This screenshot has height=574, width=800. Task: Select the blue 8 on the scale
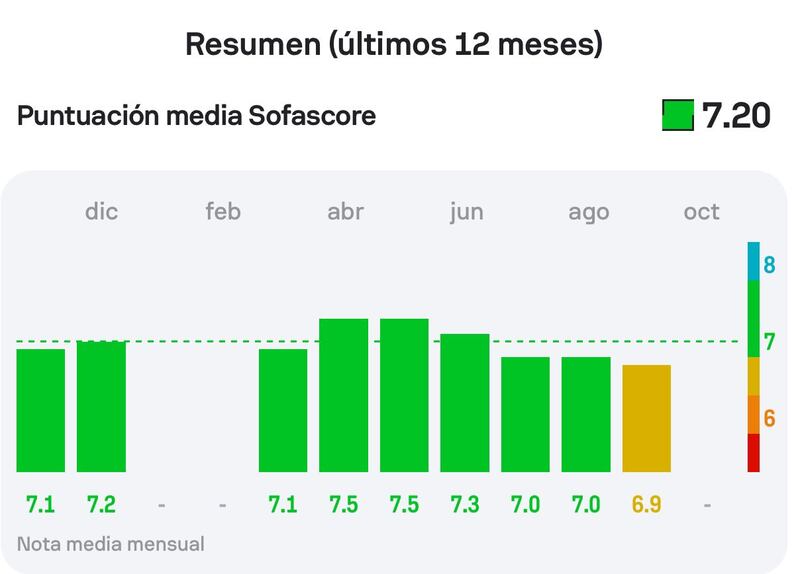point(769,265)
